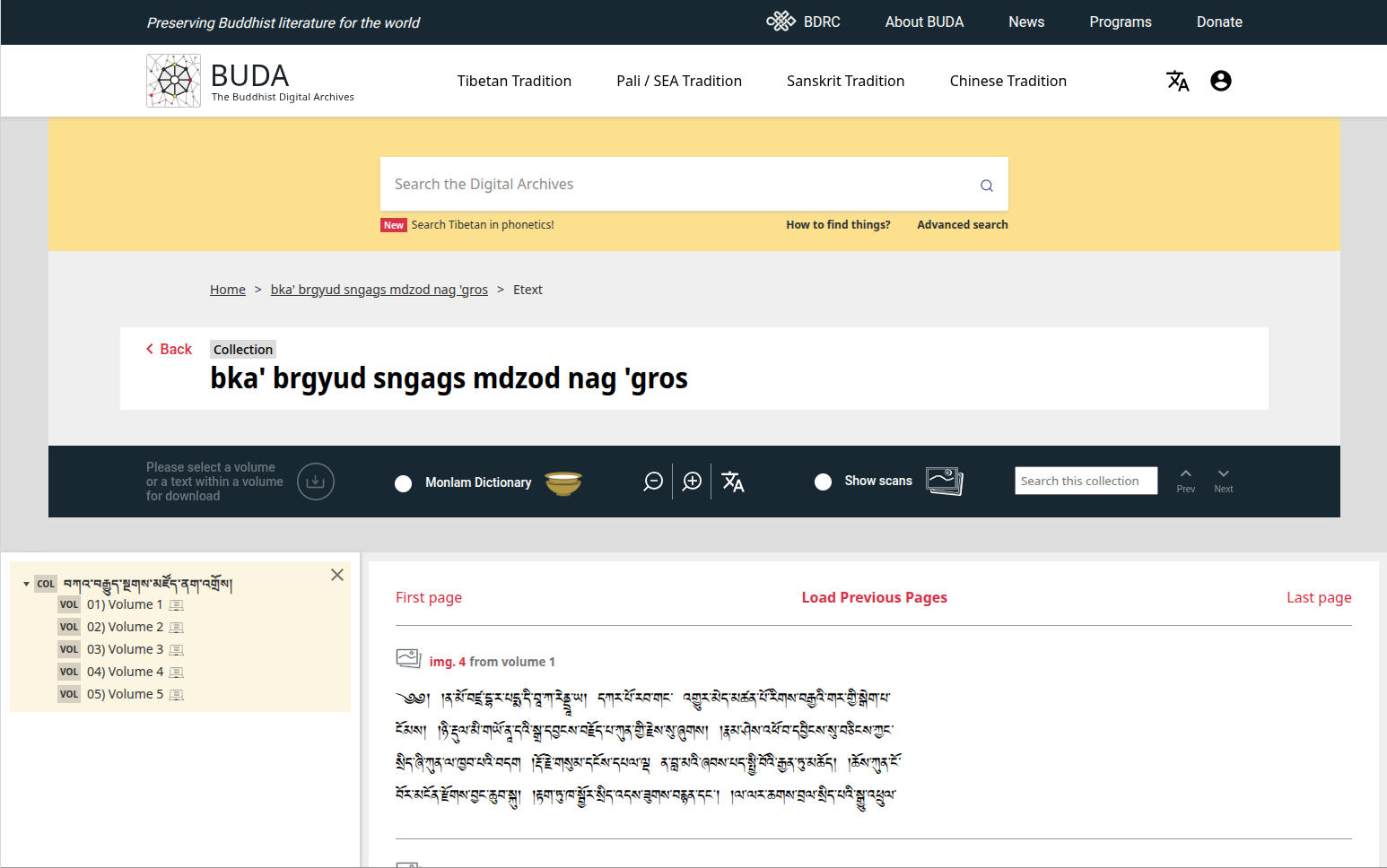
Task: Click the zoom in magnifier icon
Action: 691,482
